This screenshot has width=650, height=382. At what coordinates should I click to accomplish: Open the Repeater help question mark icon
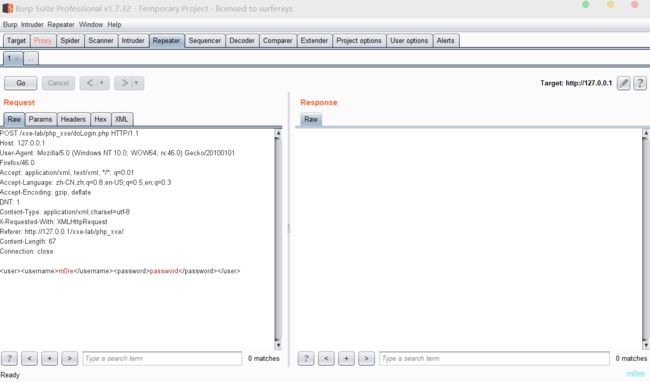click(640, 83)
